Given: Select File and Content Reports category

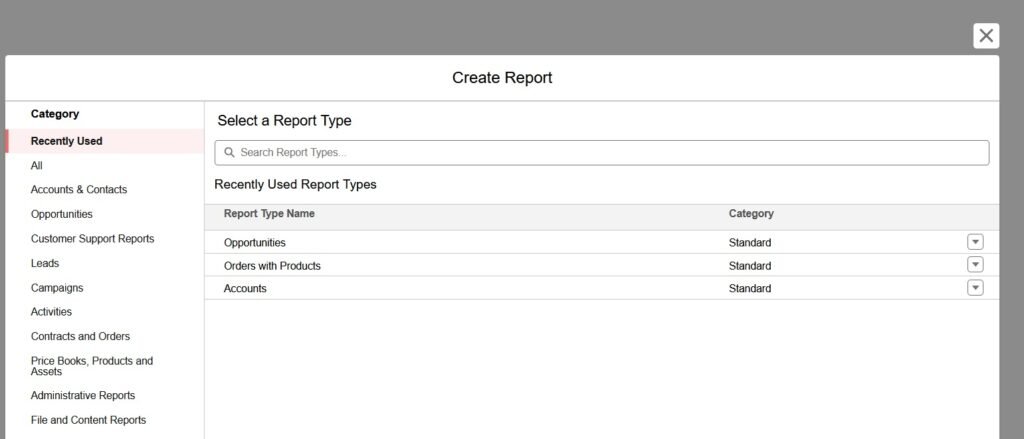Looking at the screenshot, I should click(88, 420).
